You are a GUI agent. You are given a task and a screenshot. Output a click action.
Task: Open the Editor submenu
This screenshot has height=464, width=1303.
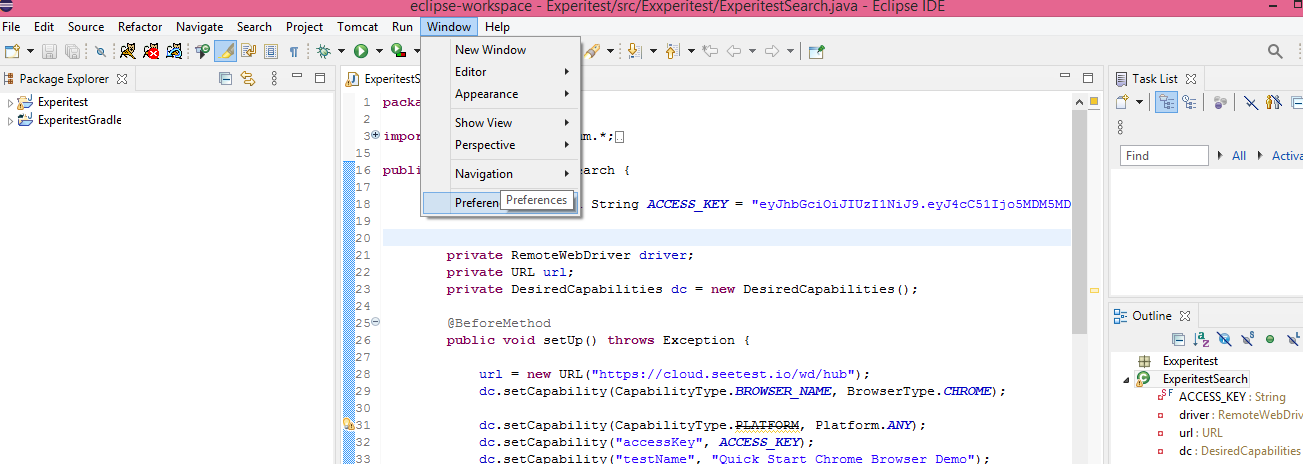tap(501, 72)
